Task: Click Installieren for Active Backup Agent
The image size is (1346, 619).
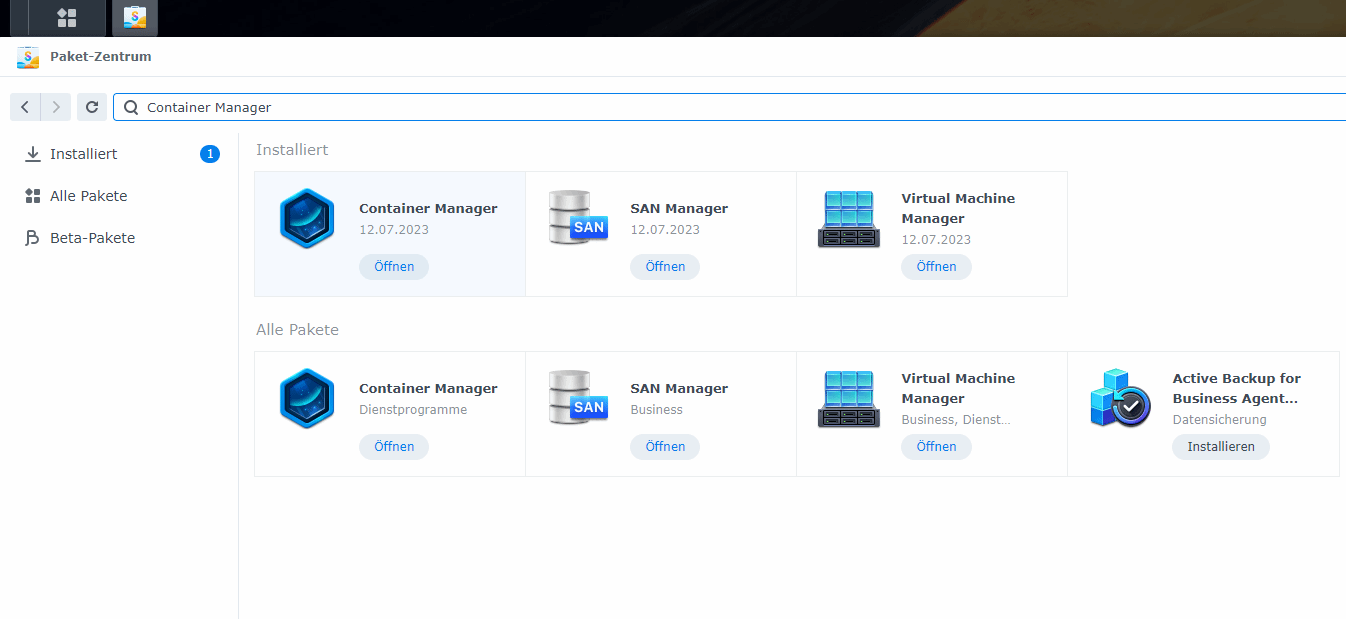Action: point(1220,447)
